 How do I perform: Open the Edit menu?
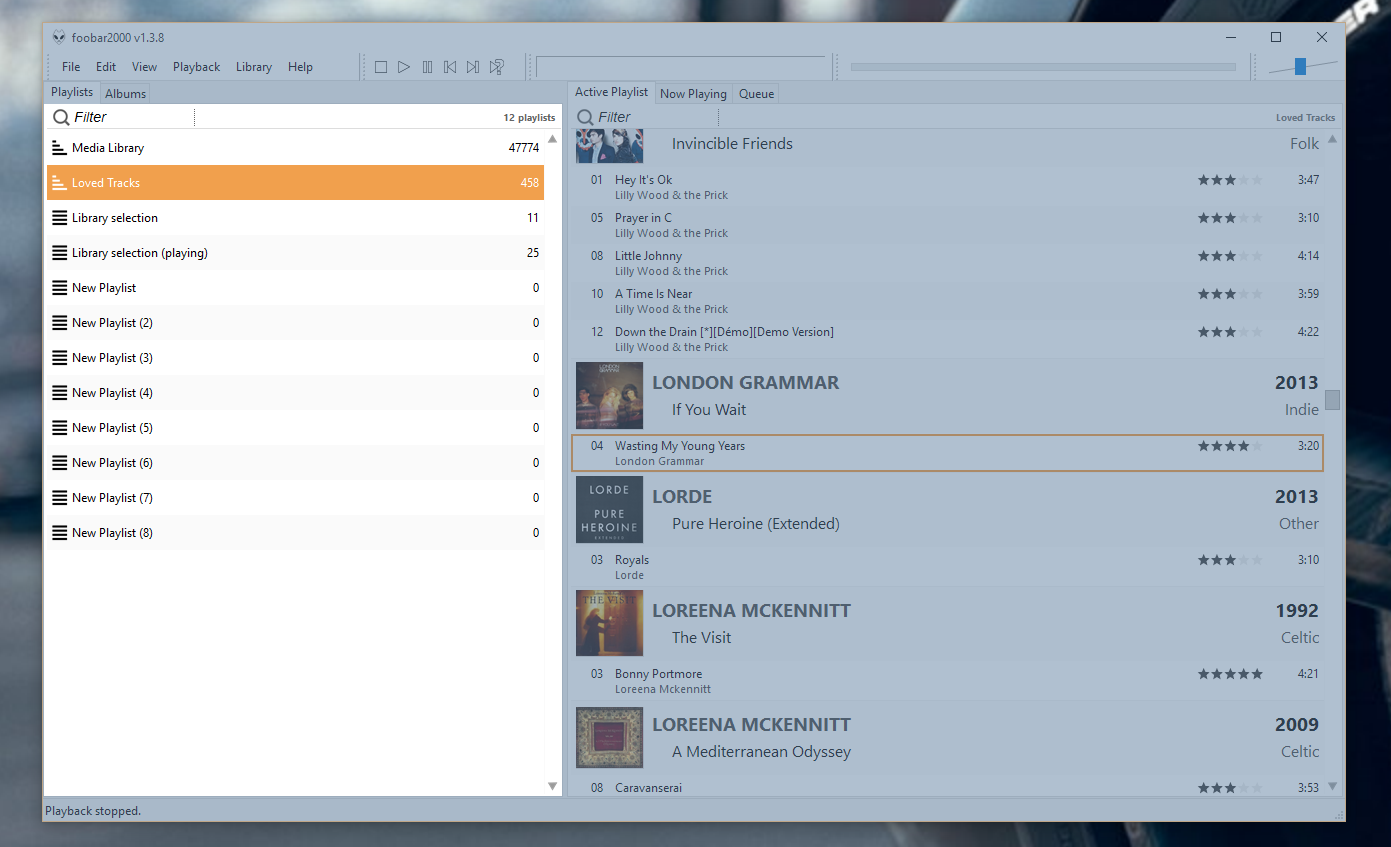click(x=106, y=67)
